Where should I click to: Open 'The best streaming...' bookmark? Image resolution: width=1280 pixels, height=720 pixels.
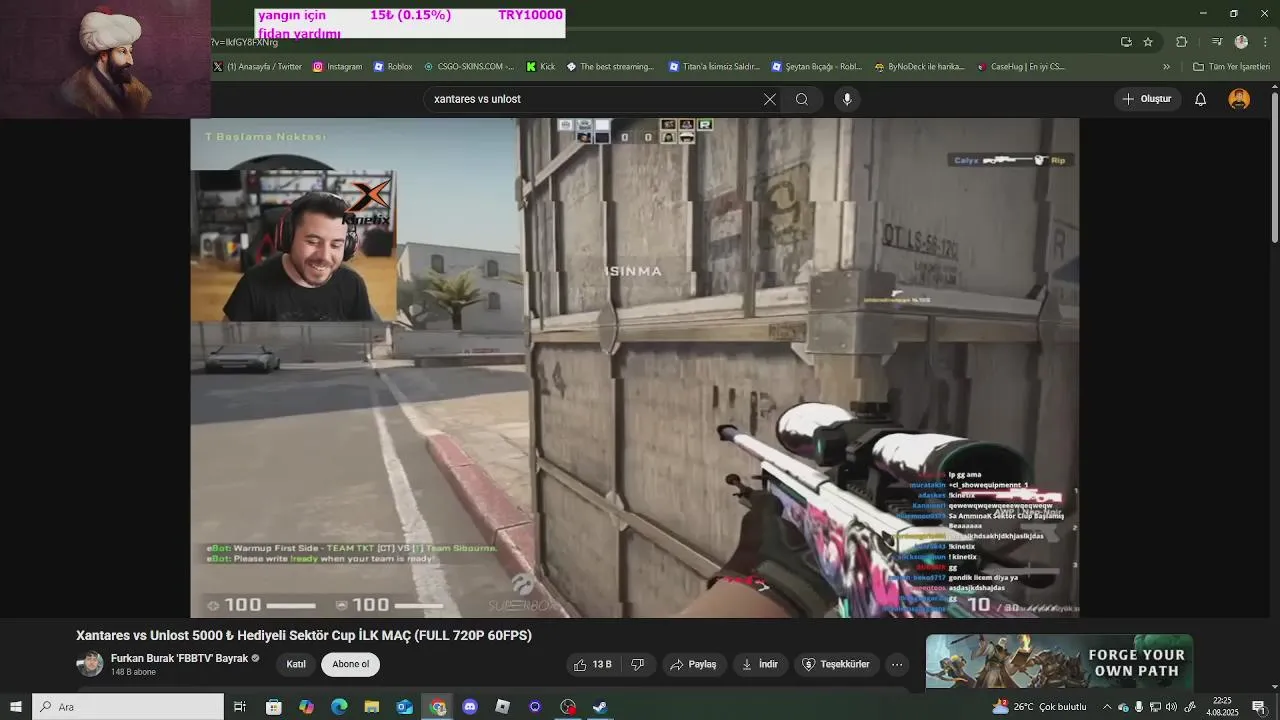coord(610,67)
